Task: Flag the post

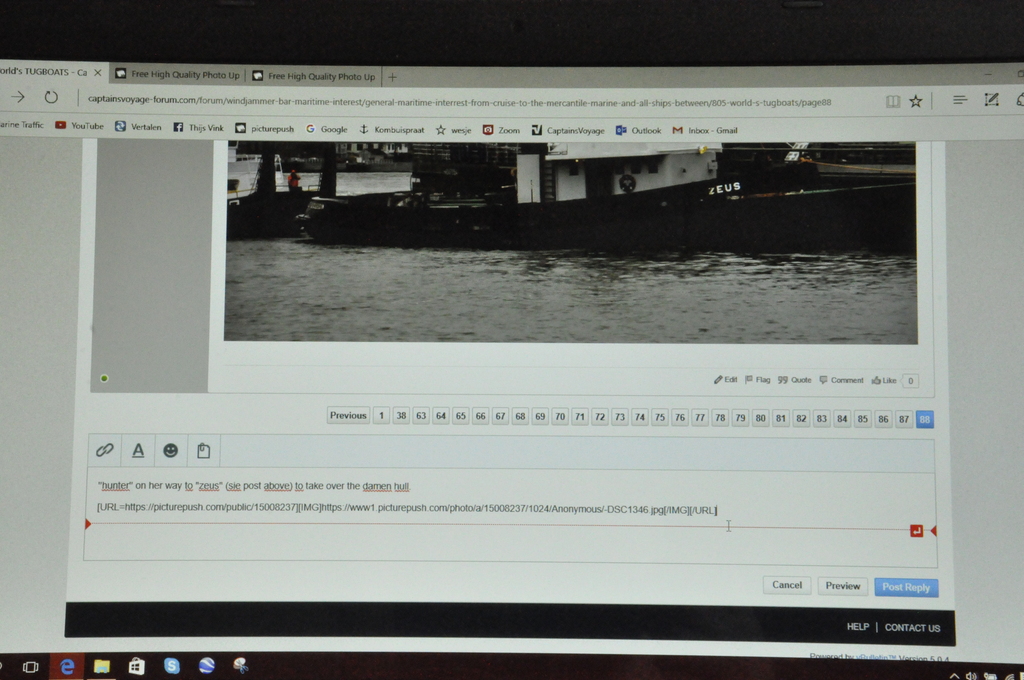Action: pyautogui.click(x=758, y=380)
